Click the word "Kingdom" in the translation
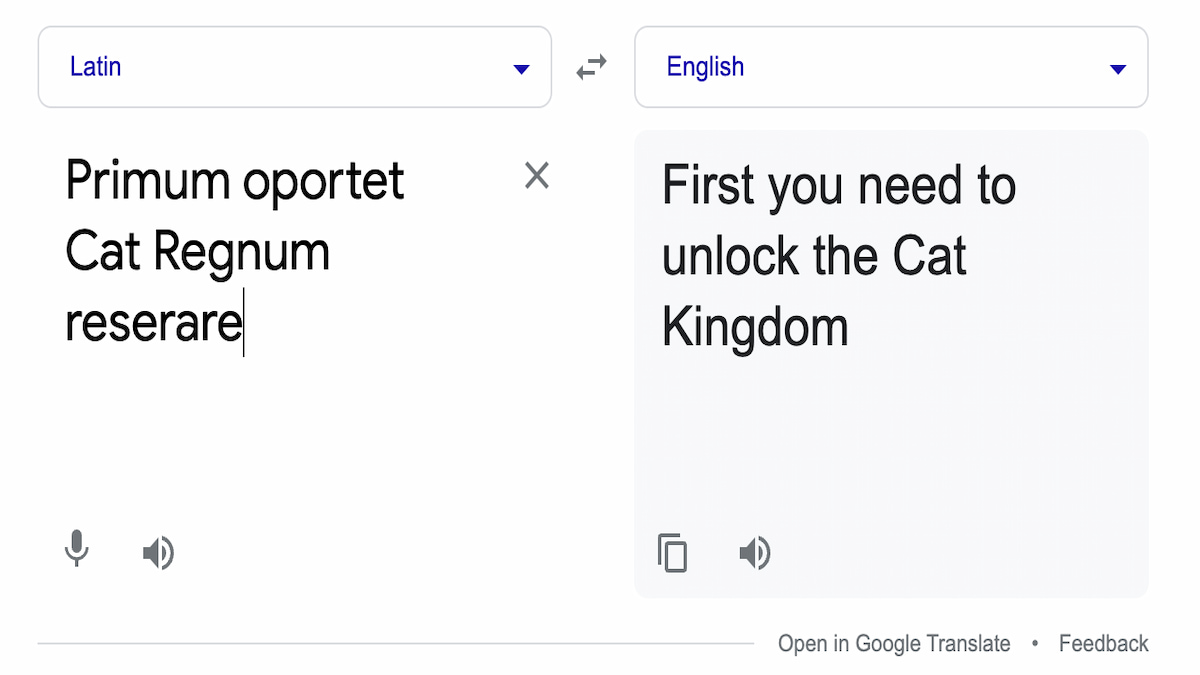The height and width of the screenshot is (675, 1200). click(x=755, y=327)
